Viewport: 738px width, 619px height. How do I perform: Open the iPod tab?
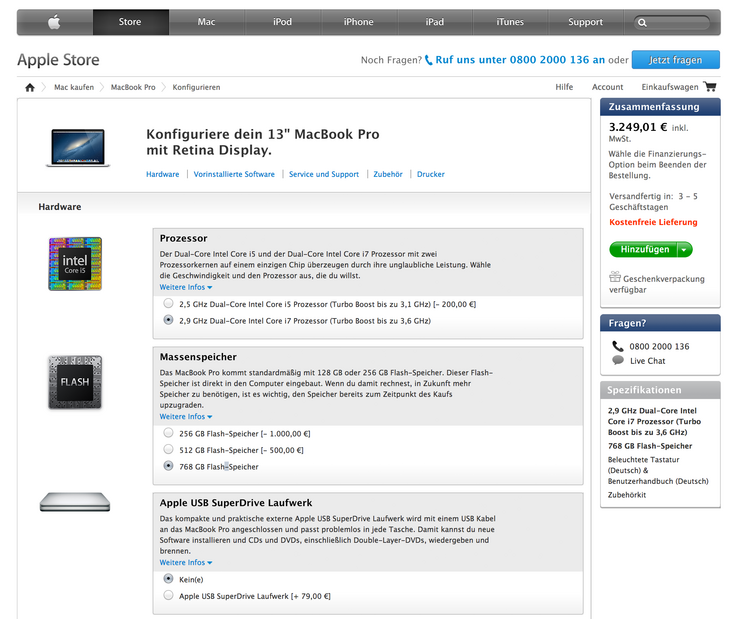pyautogui.click(x=283, y=22)
